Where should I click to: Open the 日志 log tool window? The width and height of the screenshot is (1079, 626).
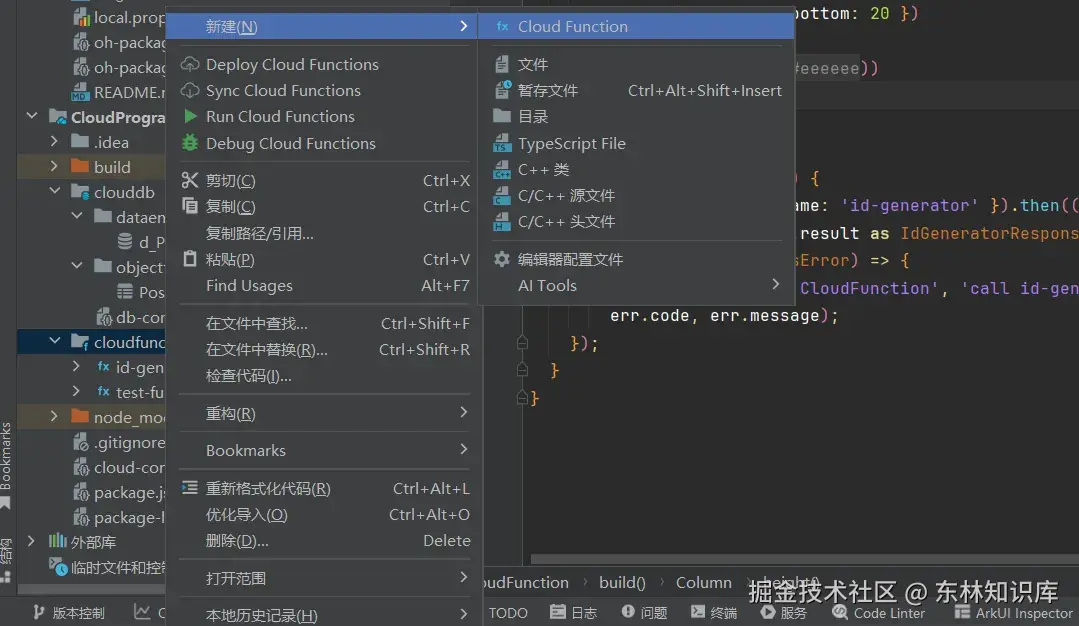574,612
